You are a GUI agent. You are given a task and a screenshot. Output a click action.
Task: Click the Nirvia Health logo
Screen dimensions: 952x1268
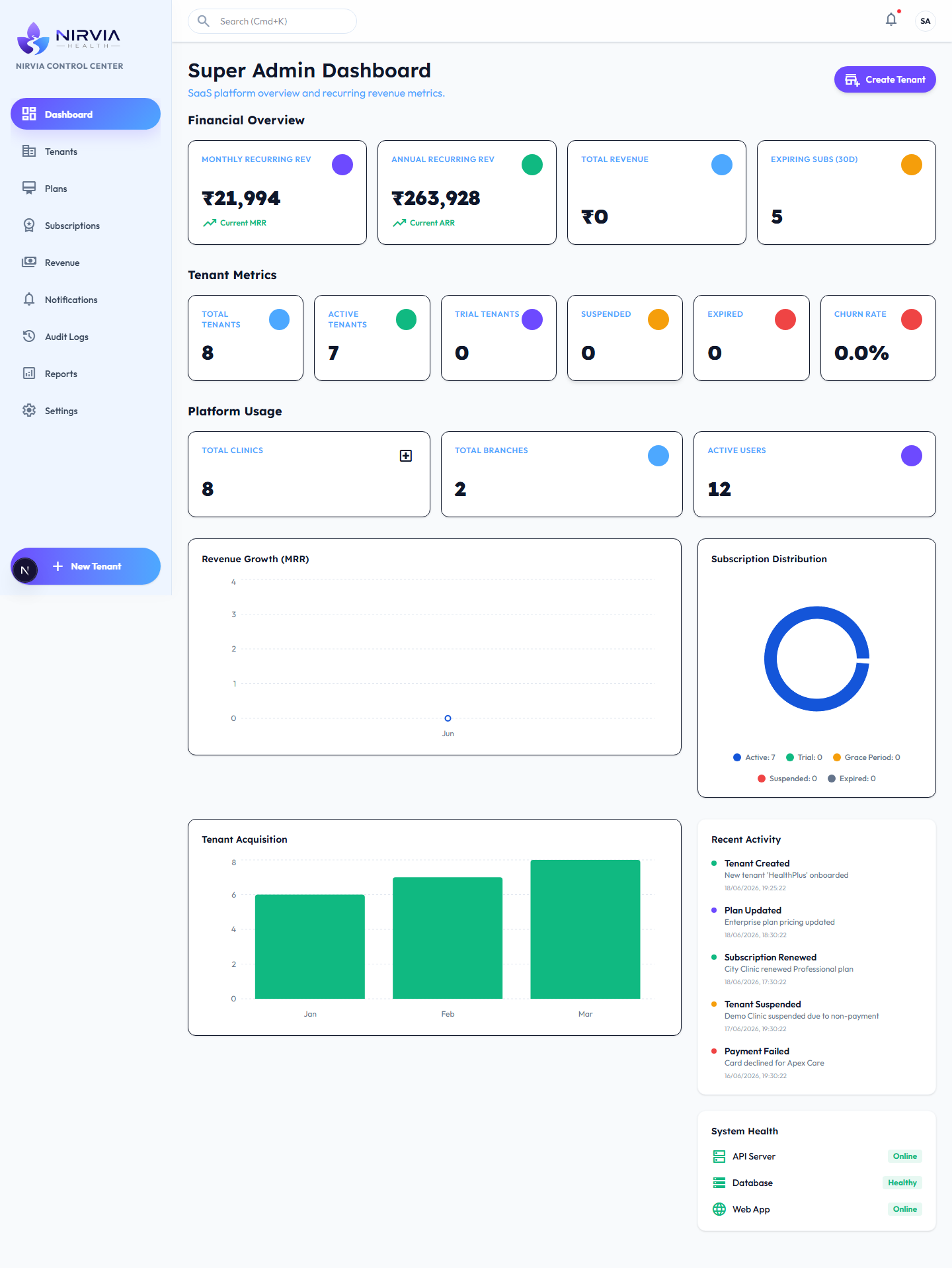69,38
